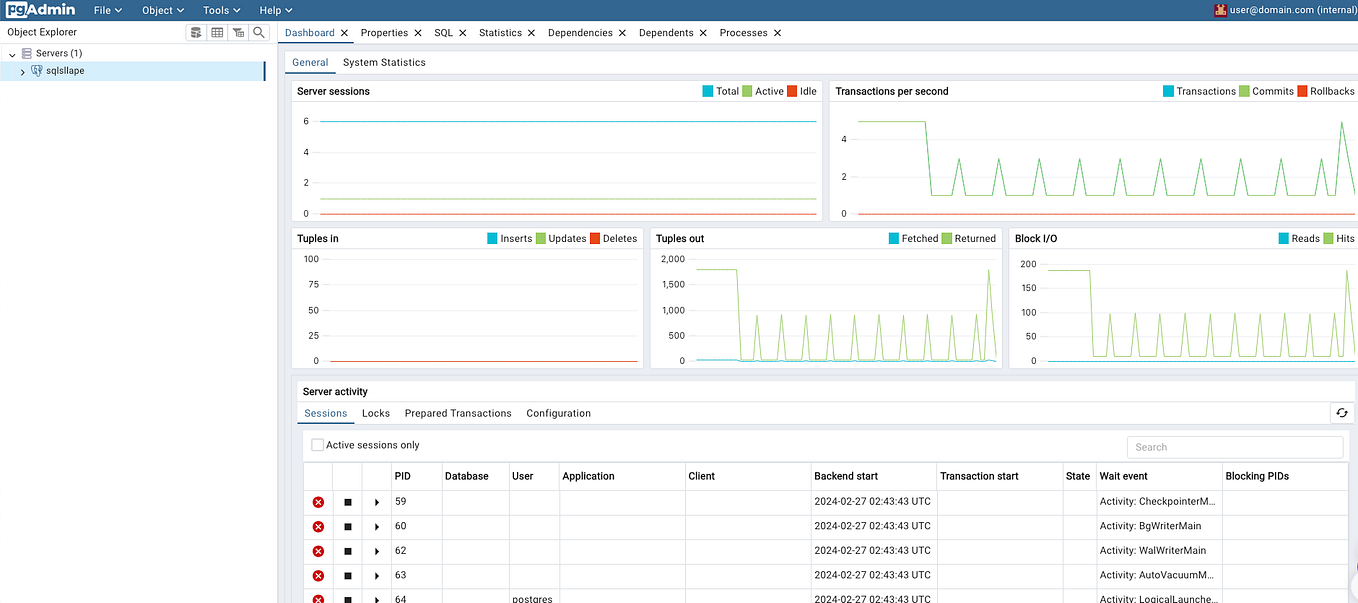
Task: Collapse the Servers (1) tree group
Action: pos(12,54)
